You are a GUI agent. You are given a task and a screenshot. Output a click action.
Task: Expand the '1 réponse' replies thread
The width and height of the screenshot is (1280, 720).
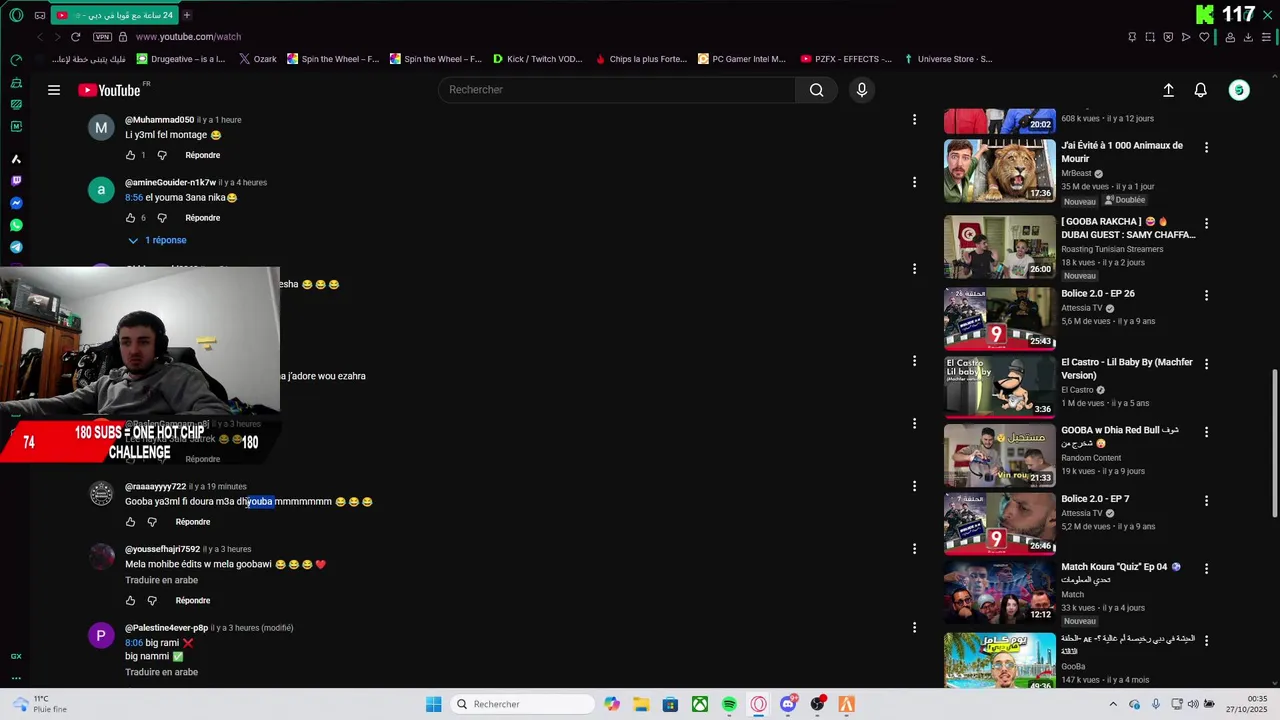pos(157,240)
